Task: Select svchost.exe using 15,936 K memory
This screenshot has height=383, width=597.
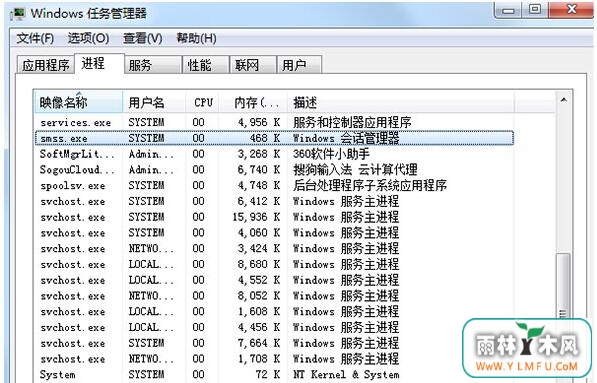Action: (x=274, y=217)
